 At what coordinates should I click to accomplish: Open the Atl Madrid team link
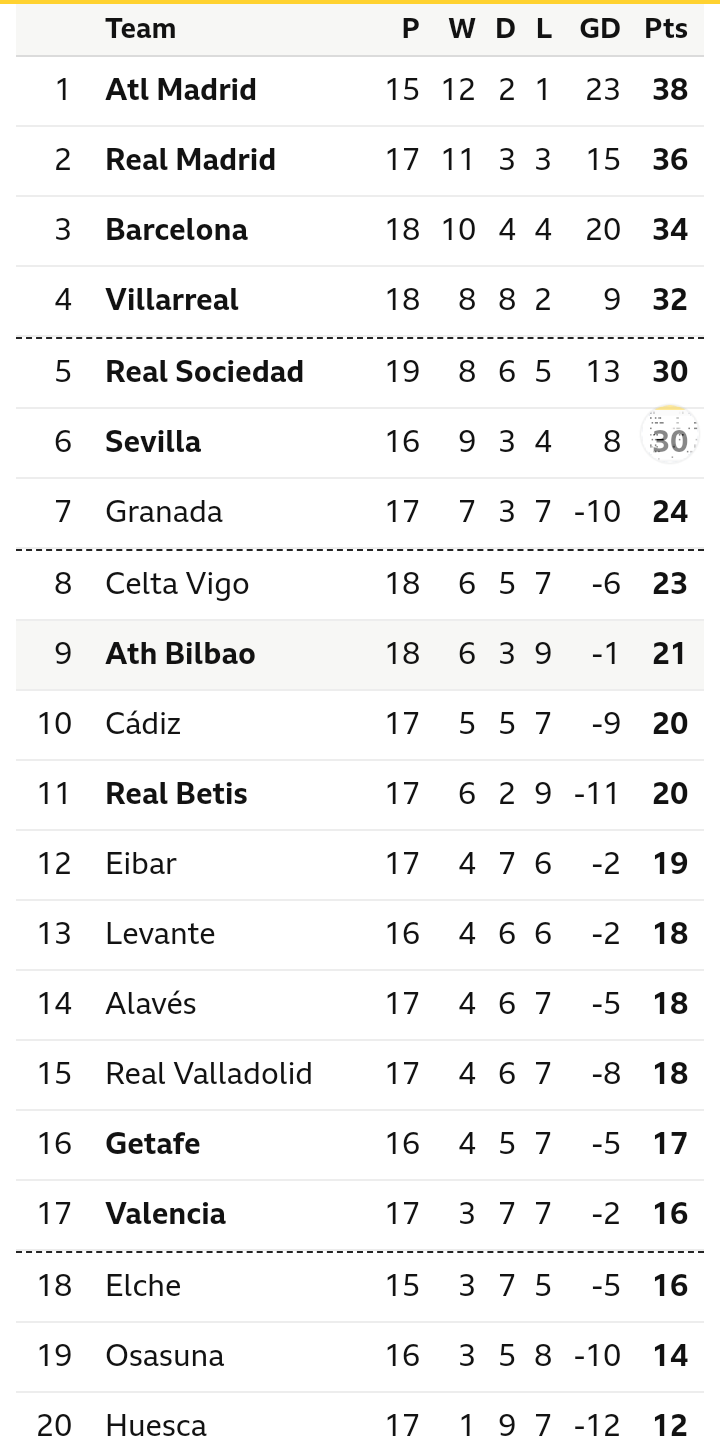pos(181,90)
